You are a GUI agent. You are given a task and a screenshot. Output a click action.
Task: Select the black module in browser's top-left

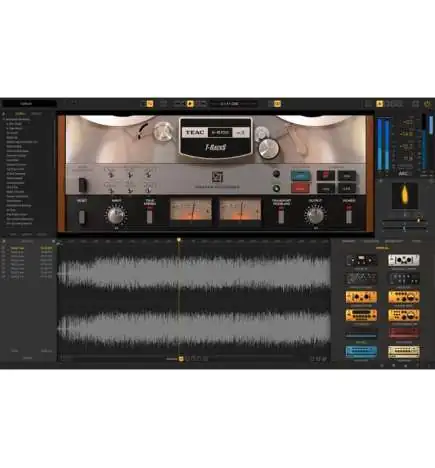361,260
